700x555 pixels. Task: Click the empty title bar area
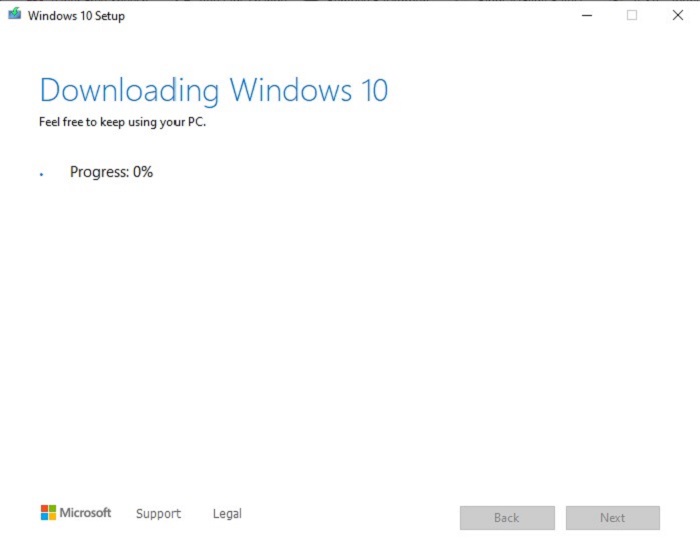350,15
